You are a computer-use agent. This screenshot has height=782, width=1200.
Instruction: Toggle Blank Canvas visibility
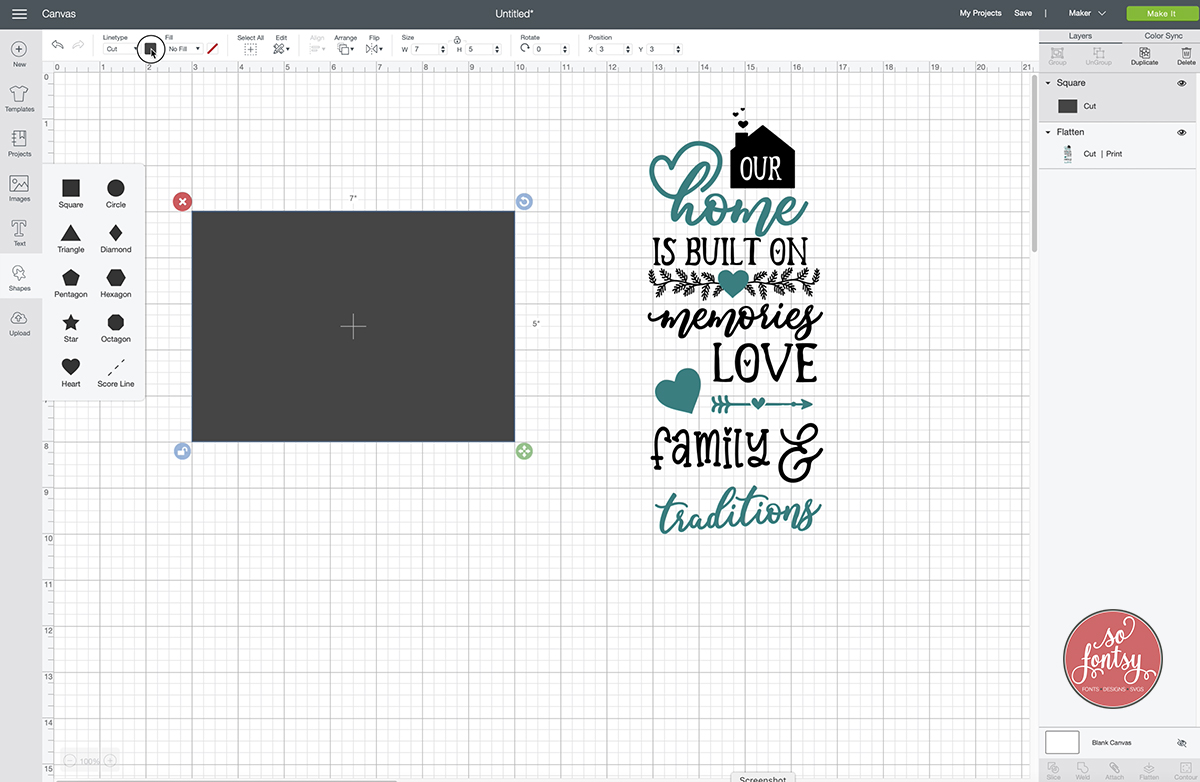[x=1181, y=743]
